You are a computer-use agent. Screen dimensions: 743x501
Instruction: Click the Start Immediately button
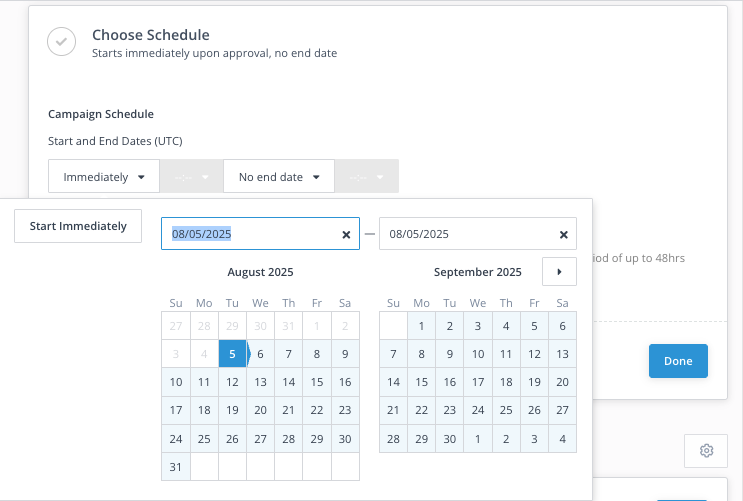[78, 226]
